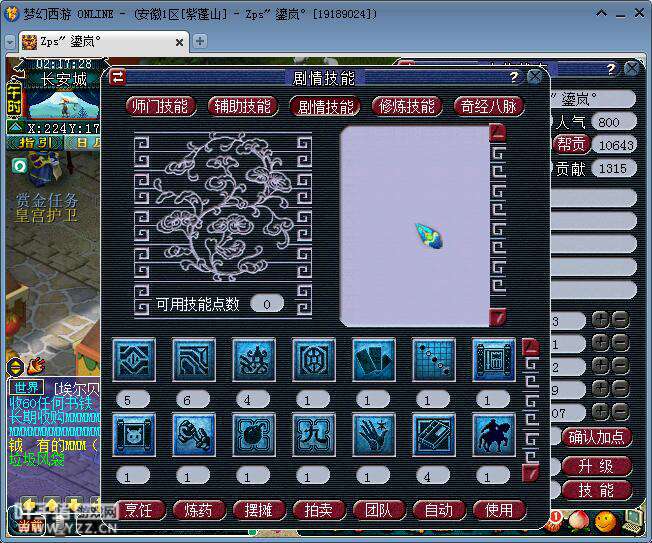Switch to the 修炼技能 tab

click(x=407, y=106)
